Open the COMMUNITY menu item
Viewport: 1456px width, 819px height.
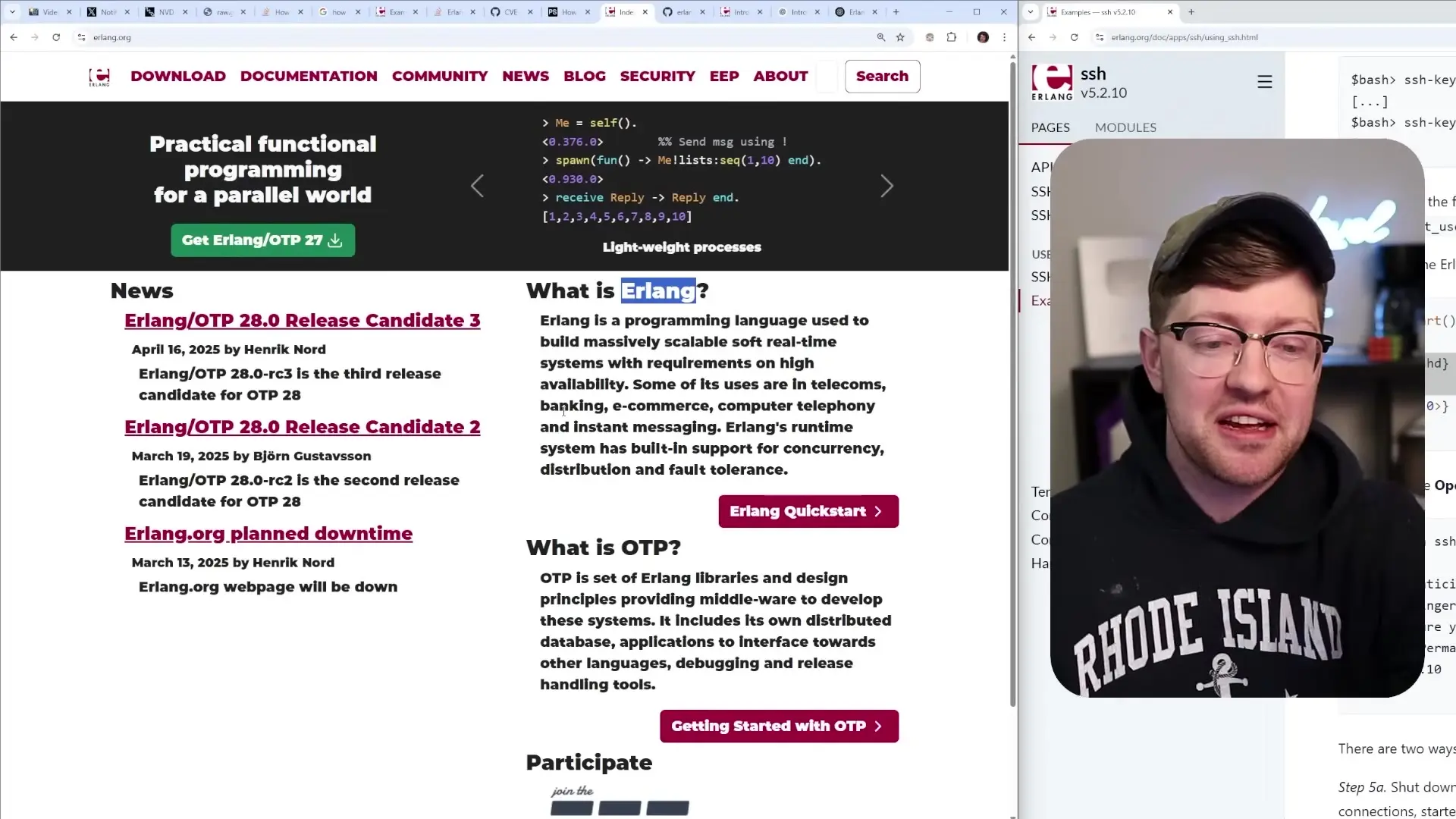[x=440, y=76]
